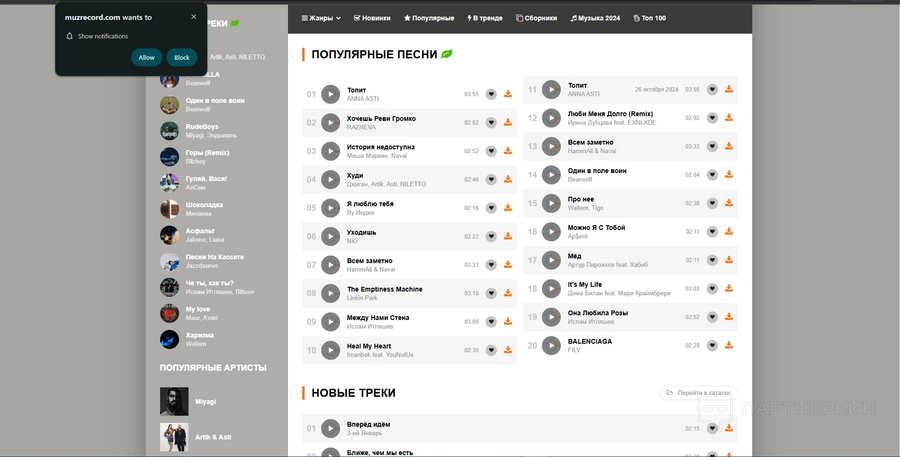Favorite Я люблю тебя with heart icon
The height and width of the screenshot is (457, 900).
[491, 208]
